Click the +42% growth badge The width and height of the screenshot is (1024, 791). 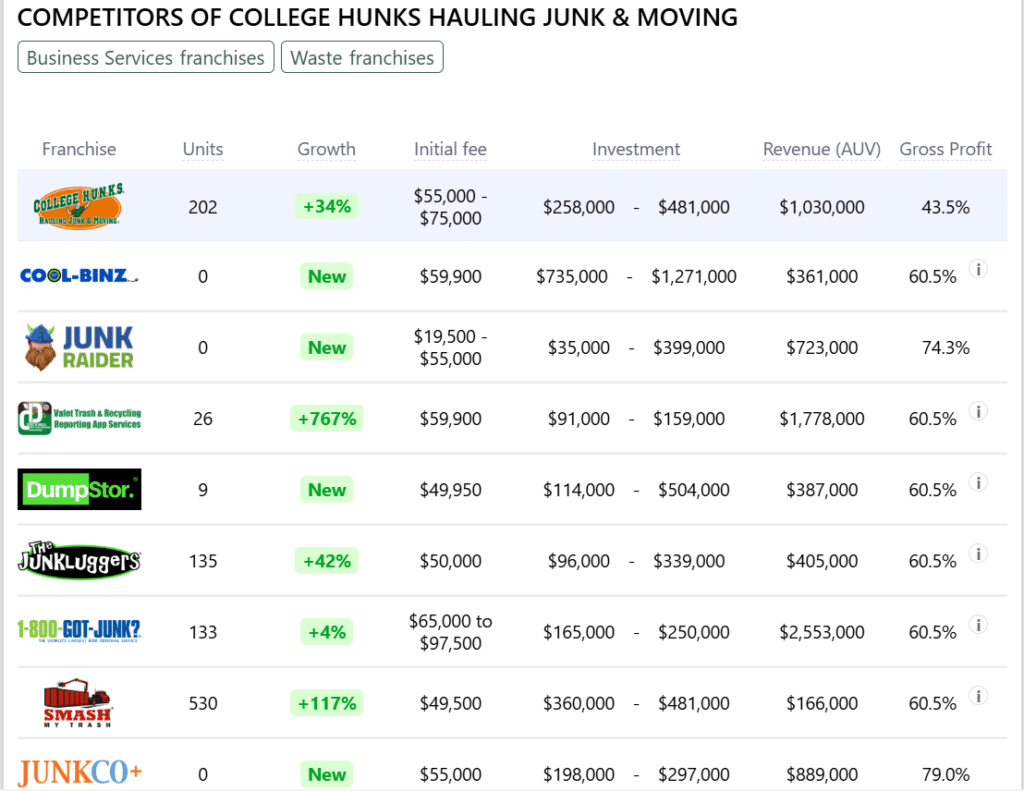pos(327,560)
